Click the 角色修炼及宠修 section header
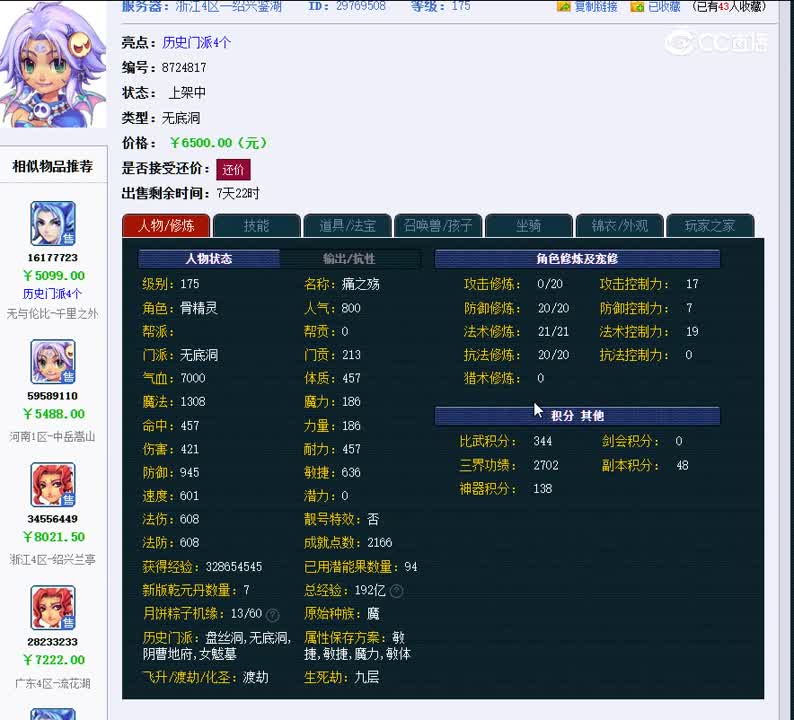 [x=577, y=259]
